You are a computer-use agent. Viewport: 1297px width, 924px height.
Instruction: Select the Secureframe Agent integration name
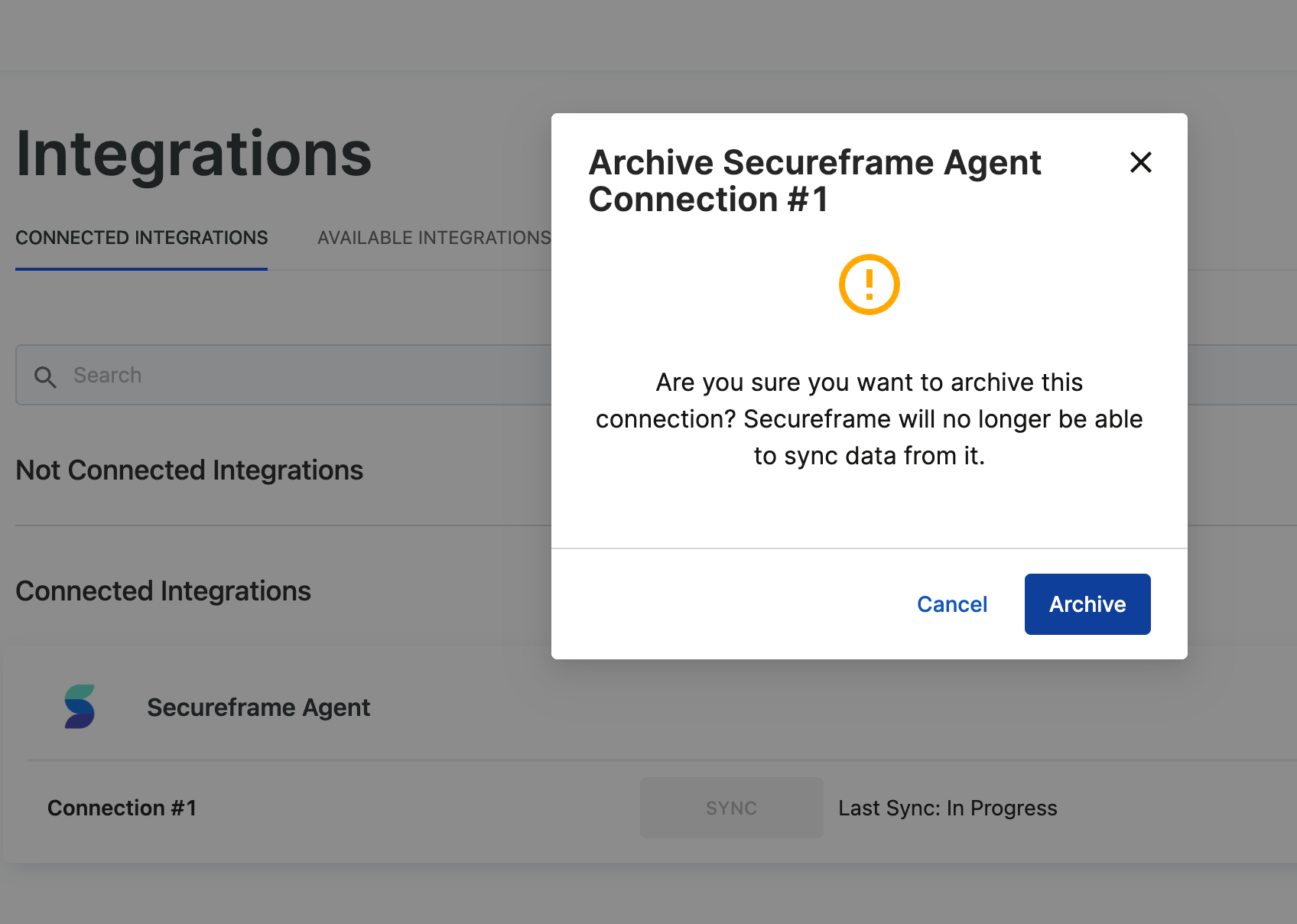pyautogui.click(x=258, y=708)
